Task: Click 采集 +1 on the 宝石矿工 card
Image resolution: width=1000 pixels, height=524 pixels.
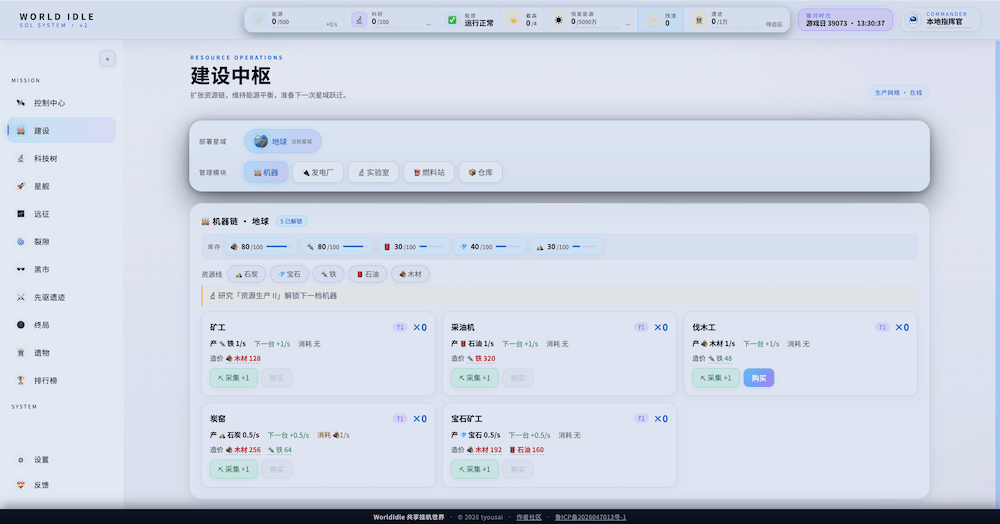Action: click(474, 469)
